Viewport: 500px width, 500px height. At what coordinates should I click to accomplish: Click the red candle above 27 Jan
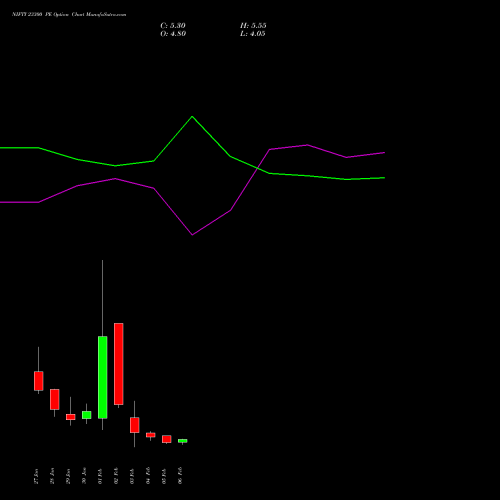[x=39, y=381]
